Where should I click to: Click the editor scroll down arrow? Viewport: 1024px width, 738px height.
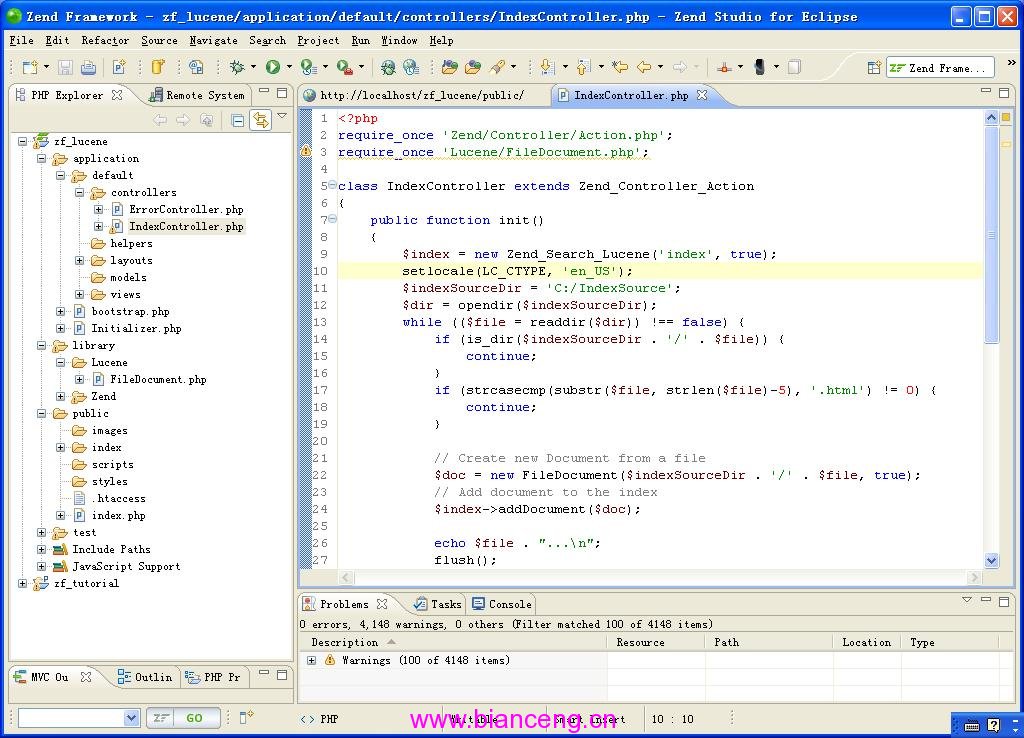pyautogui.click(x=991, y=560)
